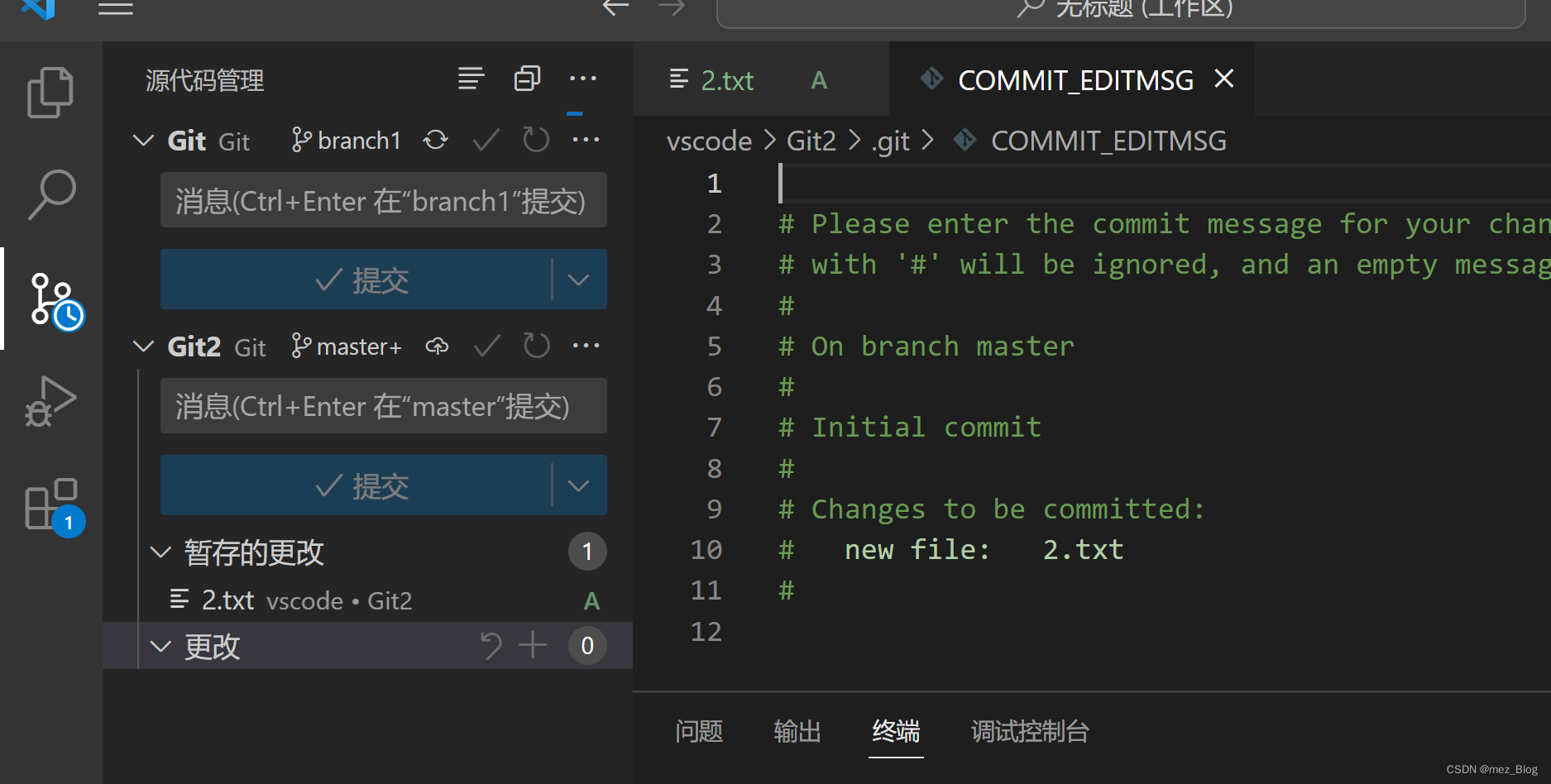Click the 提交 button for master
Viewport: 1551px width, 784px height.
coord(356,485)
